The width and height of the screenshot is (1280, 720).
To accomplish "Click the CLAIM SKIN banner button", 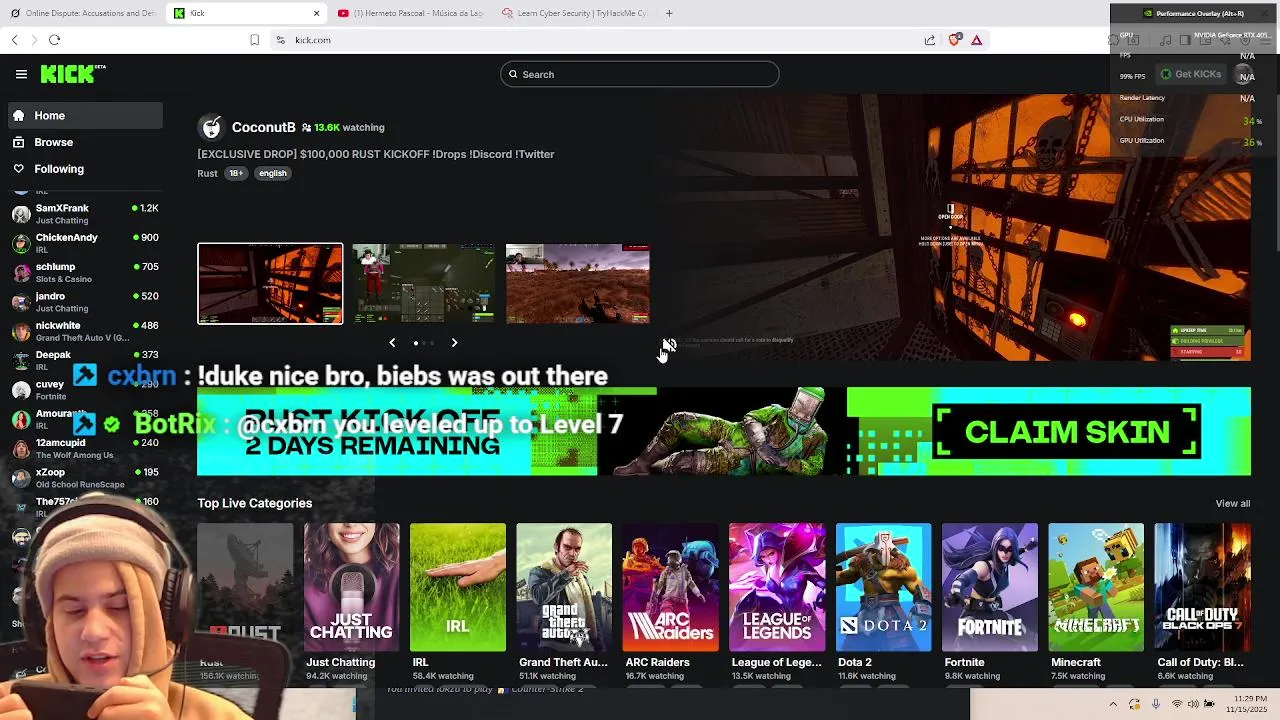I will pyautogui.click(x=1067, y=431).
